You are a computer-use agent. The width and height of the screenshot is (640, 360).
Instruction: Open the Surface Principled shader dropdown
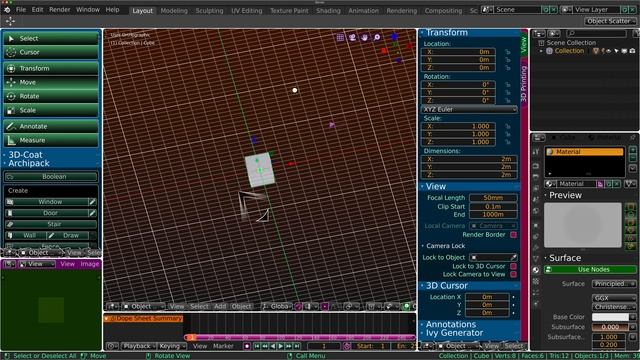point(614,284)
